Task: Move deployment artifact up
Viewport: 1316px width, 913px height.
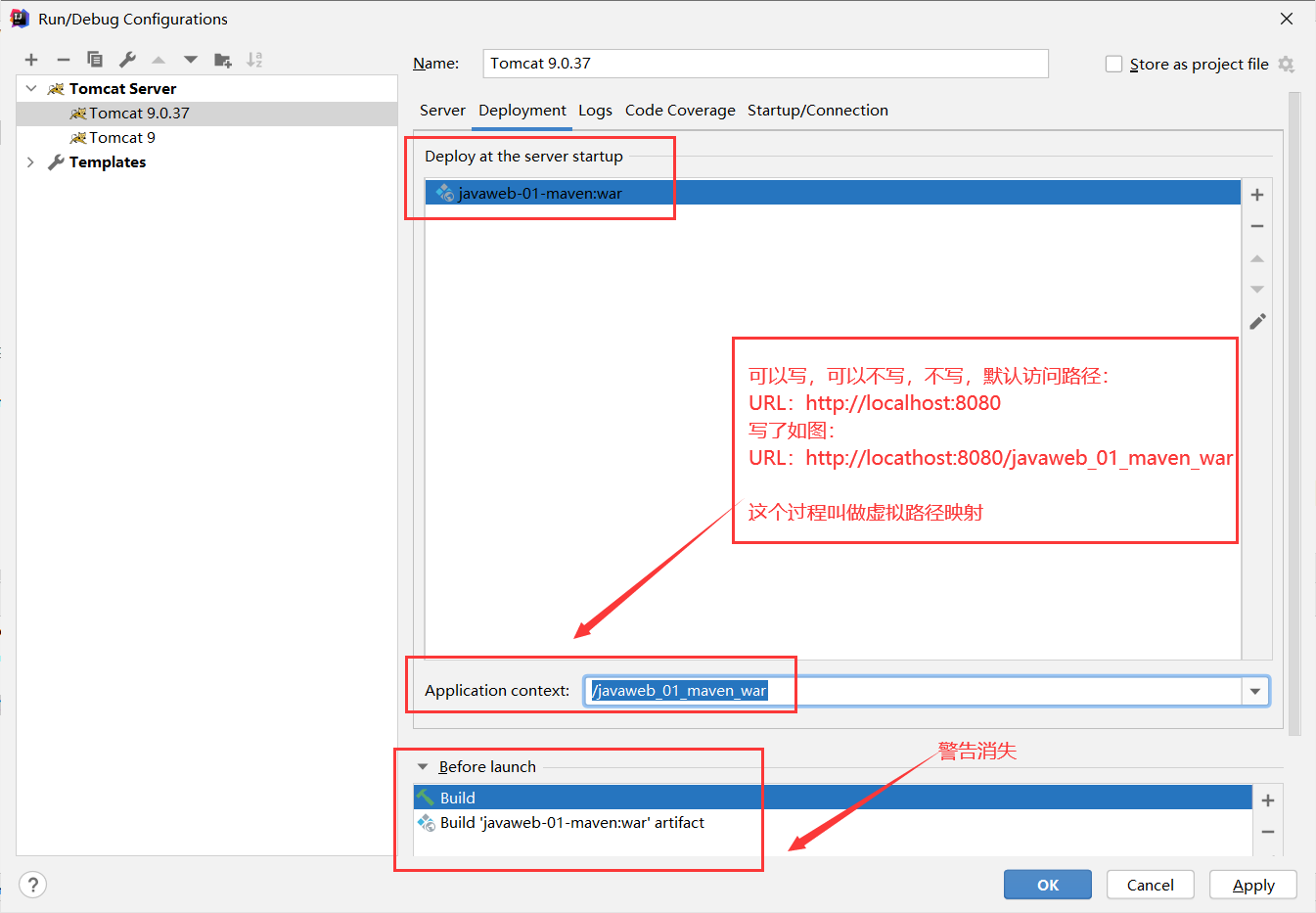Action: pyautogui.click(x=1257, y=258)
